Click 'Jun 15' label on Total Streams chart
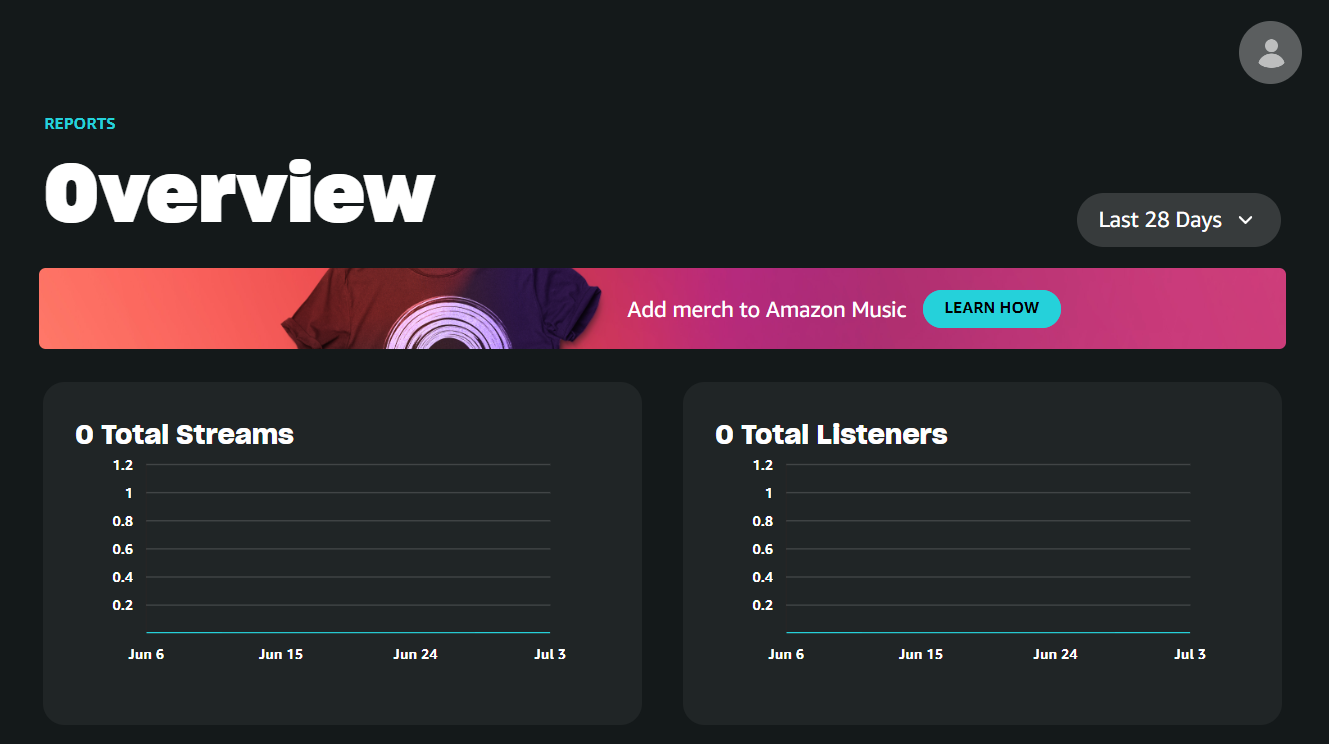Viewport: 1329px width, 744px height. coord(281,654)
